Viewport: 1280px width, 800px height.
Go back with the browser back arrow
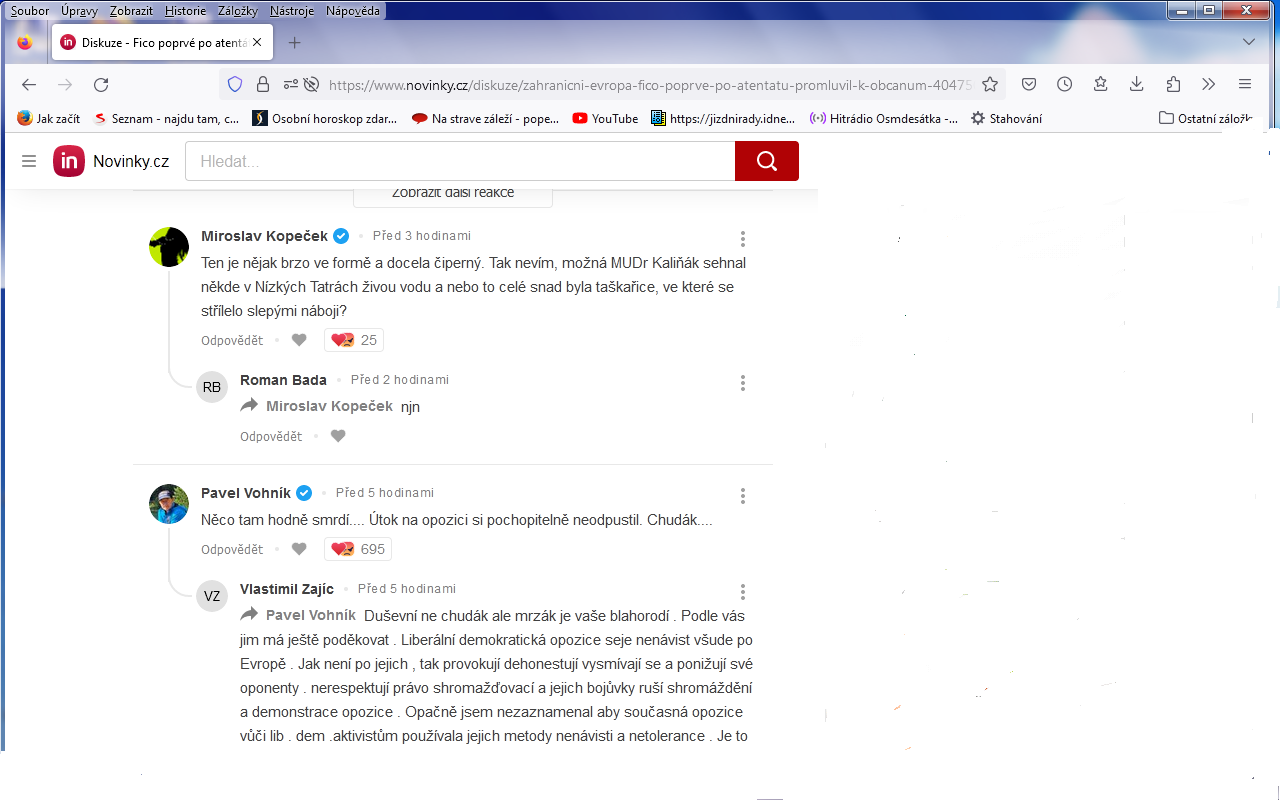click(29, 85)
